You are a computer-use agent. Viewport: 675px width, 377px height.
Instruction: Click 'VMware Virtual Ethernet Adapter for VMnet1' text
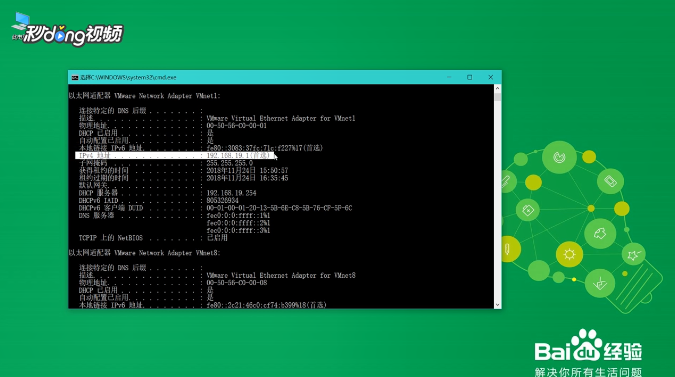[281, 118]
